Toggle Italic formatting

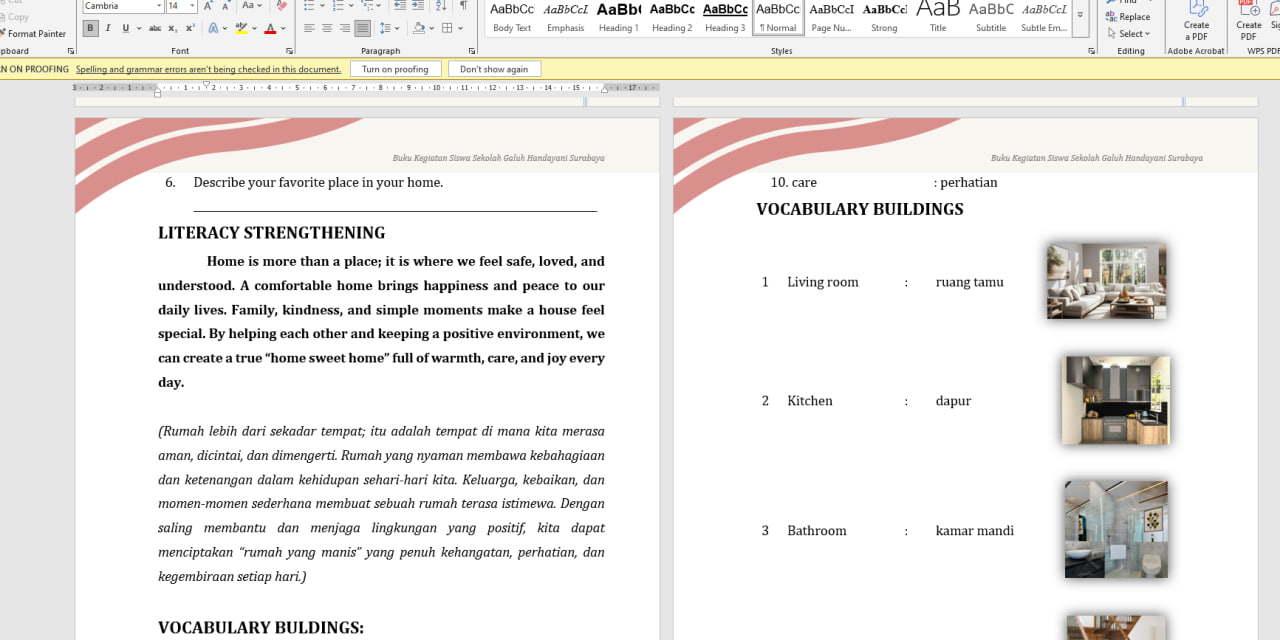(109, 28)
